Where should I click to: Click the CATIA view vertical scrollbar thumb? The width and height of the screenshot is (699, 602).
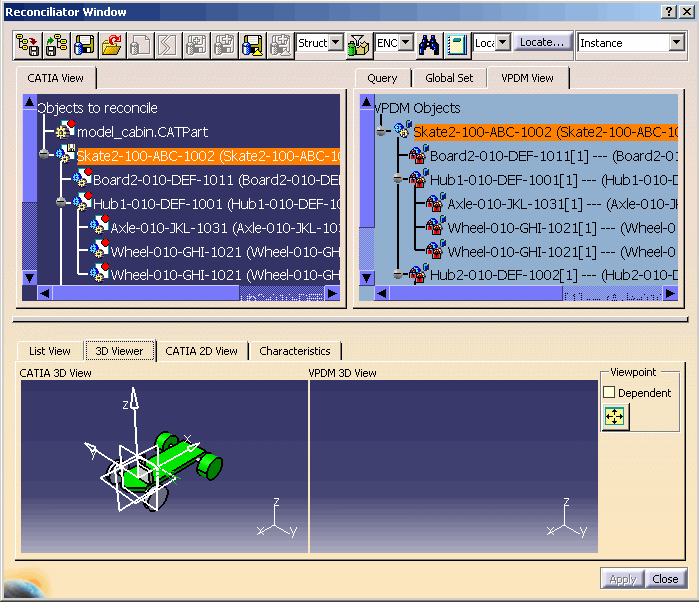click(29, 157)
